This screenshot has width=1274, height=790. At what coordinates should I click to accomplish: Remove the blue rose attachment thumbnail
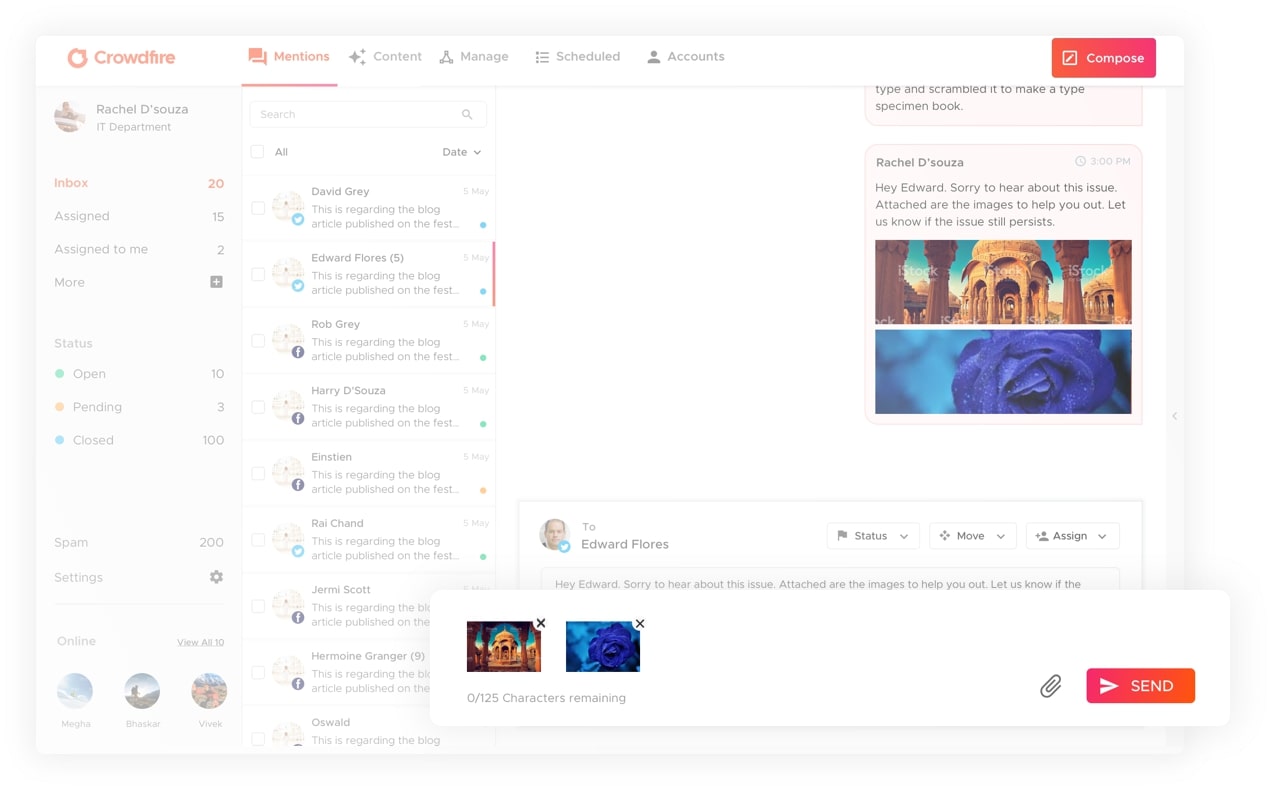pyautogui.click(x=640, y=623)
